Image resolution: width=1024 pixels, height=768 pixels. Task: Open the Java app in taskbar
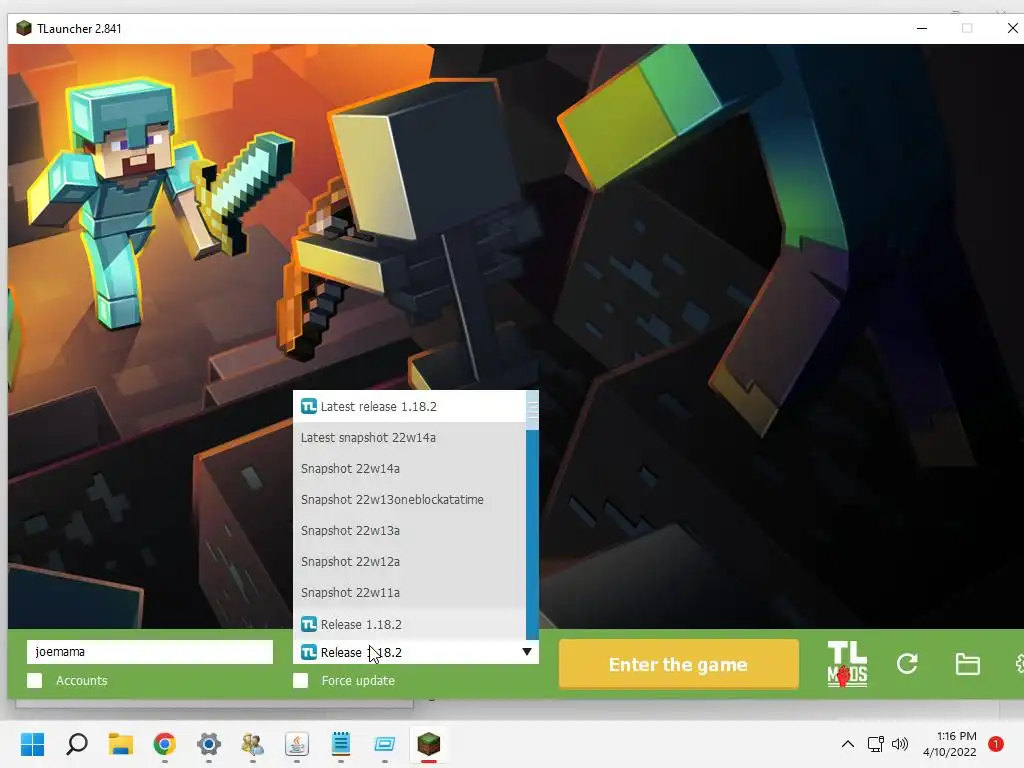296,744
